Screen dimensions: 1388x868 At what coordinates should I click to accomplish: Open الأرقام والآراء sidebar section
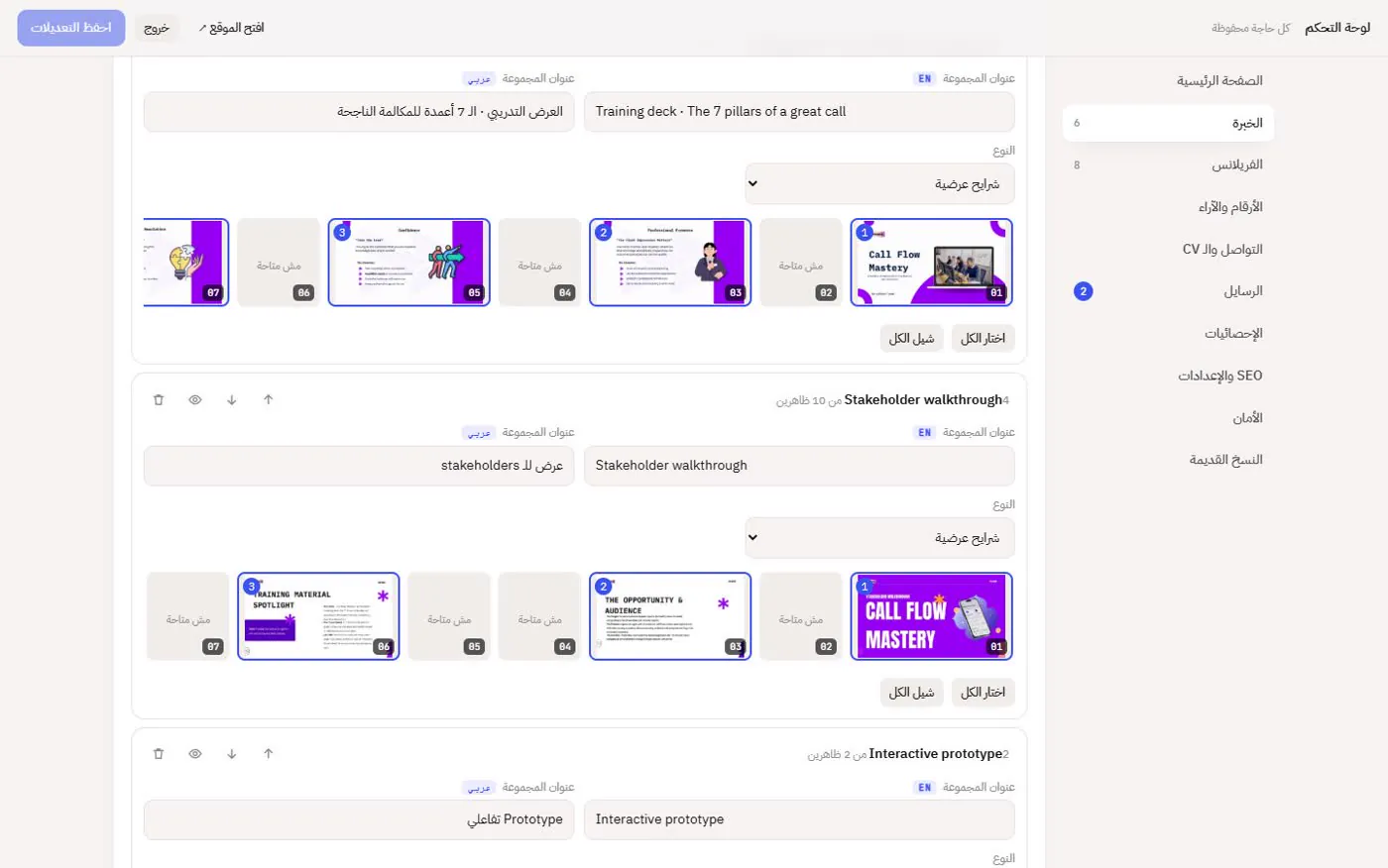coord(1168,207)
